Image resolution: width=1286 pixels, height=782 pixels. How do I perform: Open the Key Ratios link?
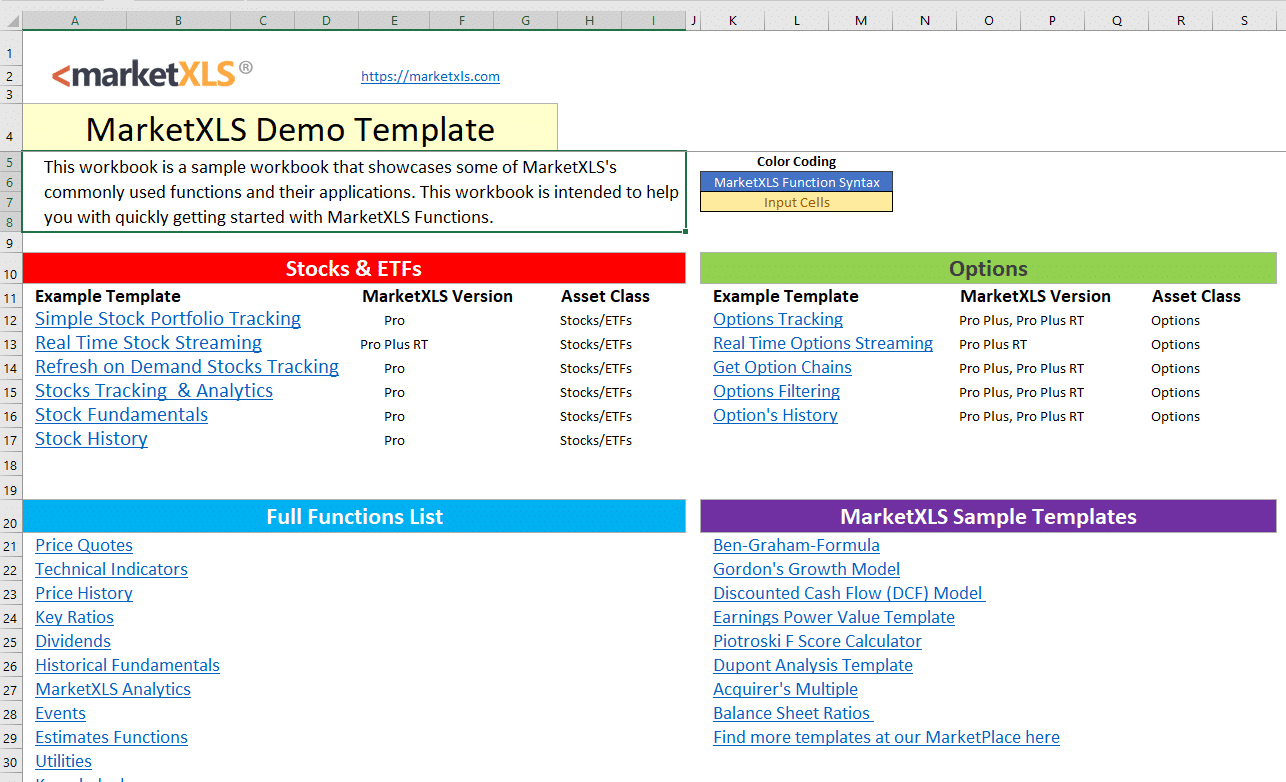pyautogui.click(x=74, y=617)
